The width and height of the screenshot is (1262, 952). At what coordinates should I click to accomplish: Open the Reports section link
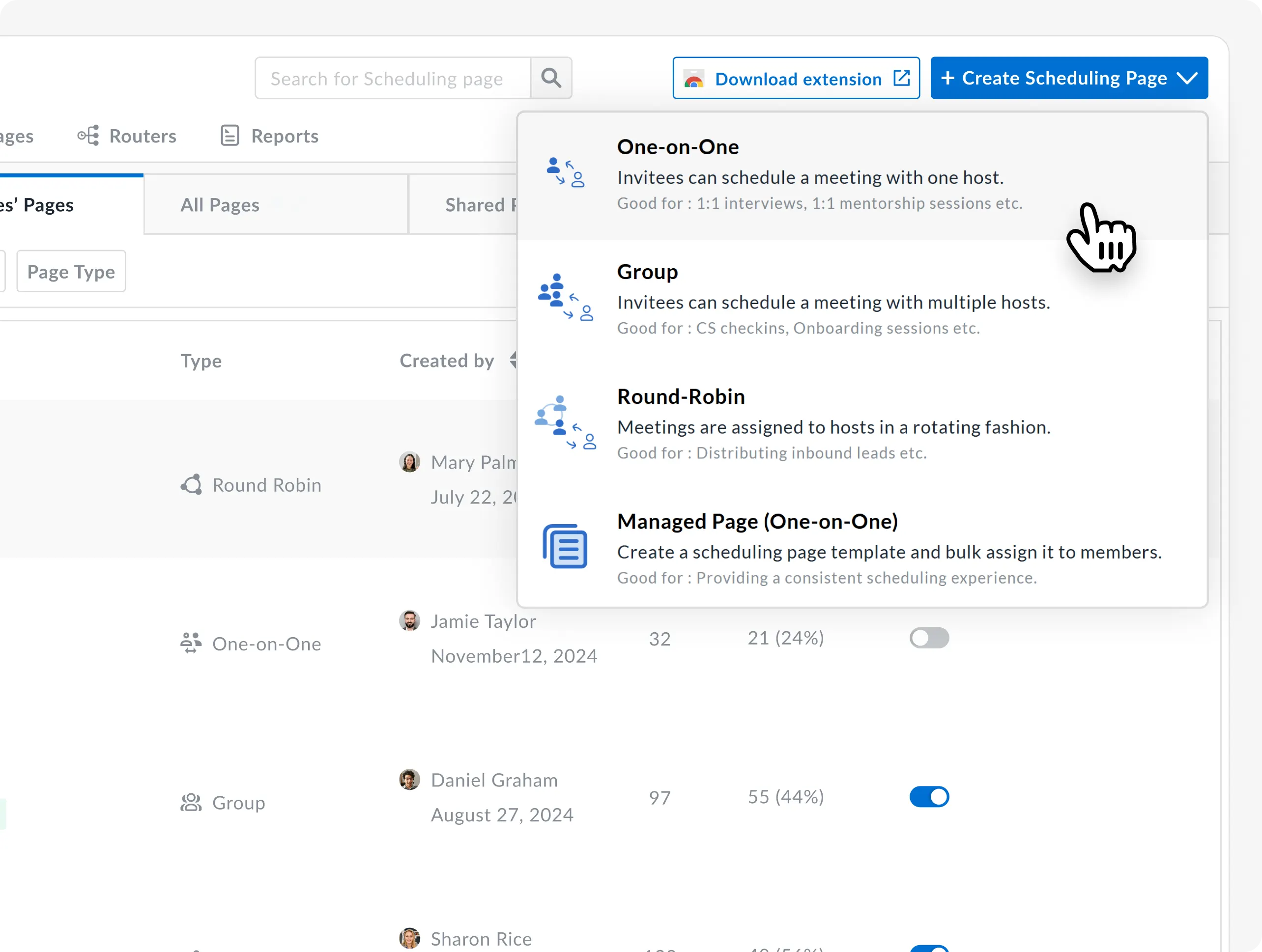284,136
